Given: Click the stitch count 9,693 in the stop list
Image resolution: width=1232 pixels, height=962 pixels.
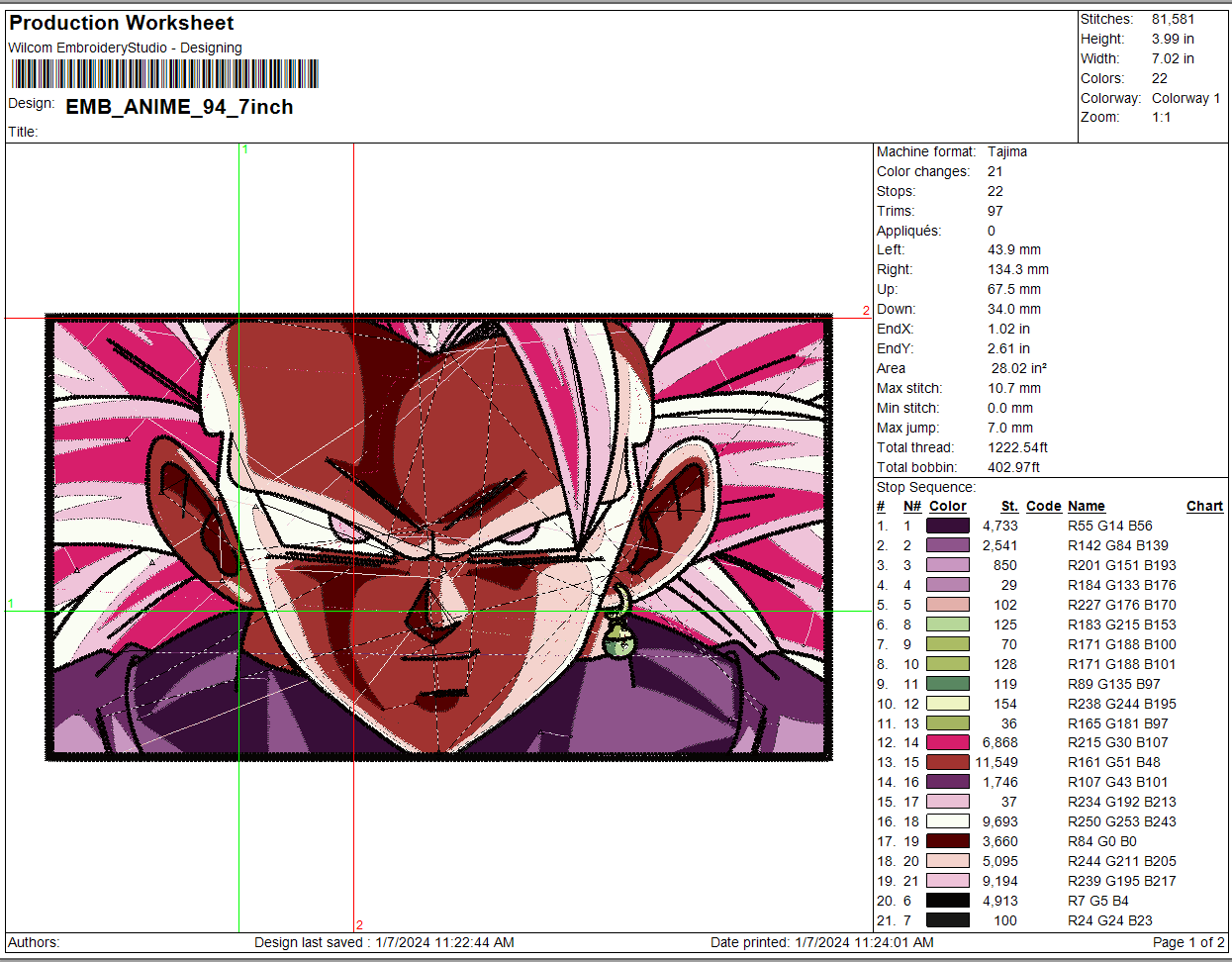Looking at the screenshot, I should (1000, 821).
